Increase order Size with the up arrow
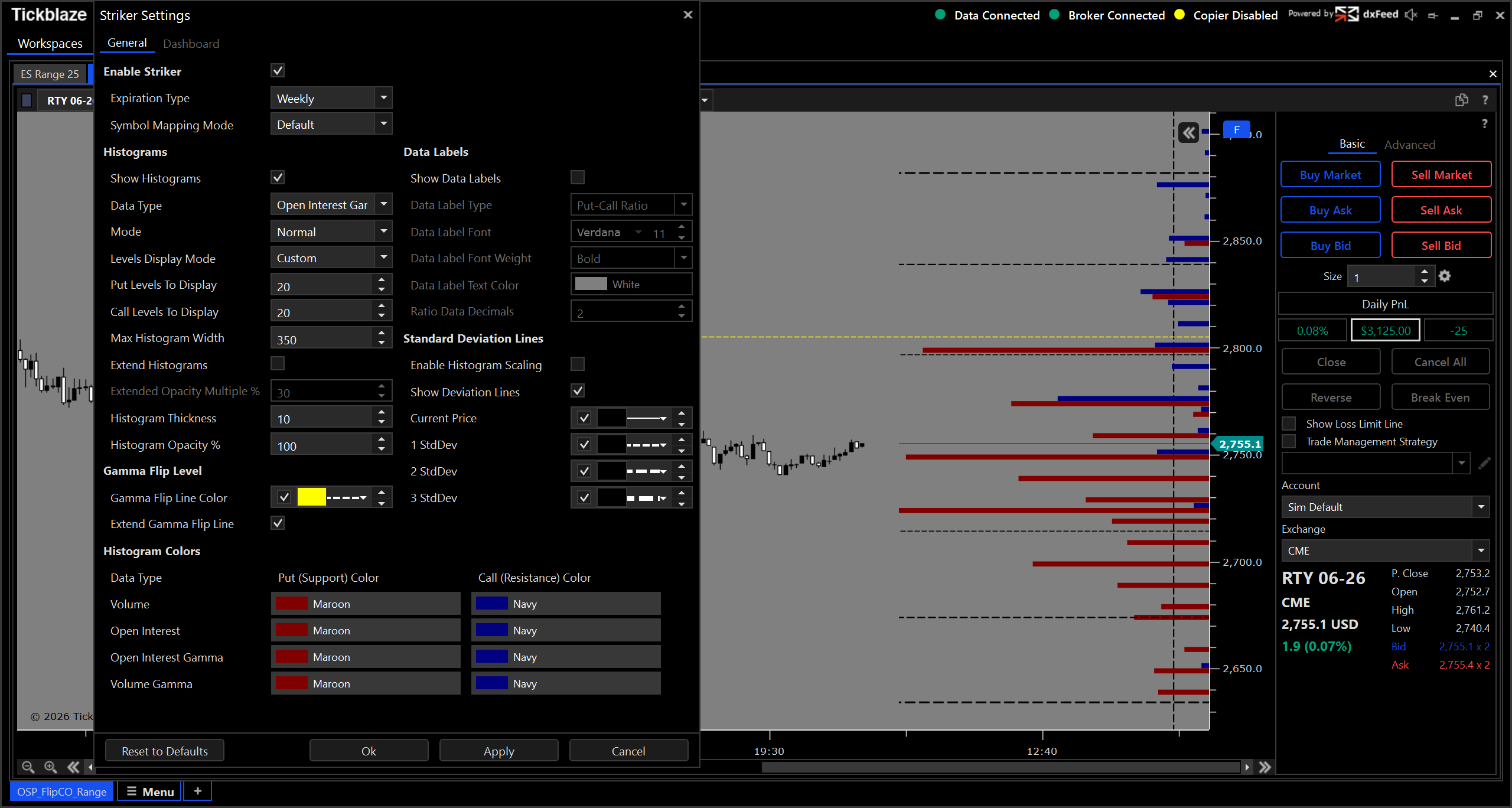 [1425, 271]
